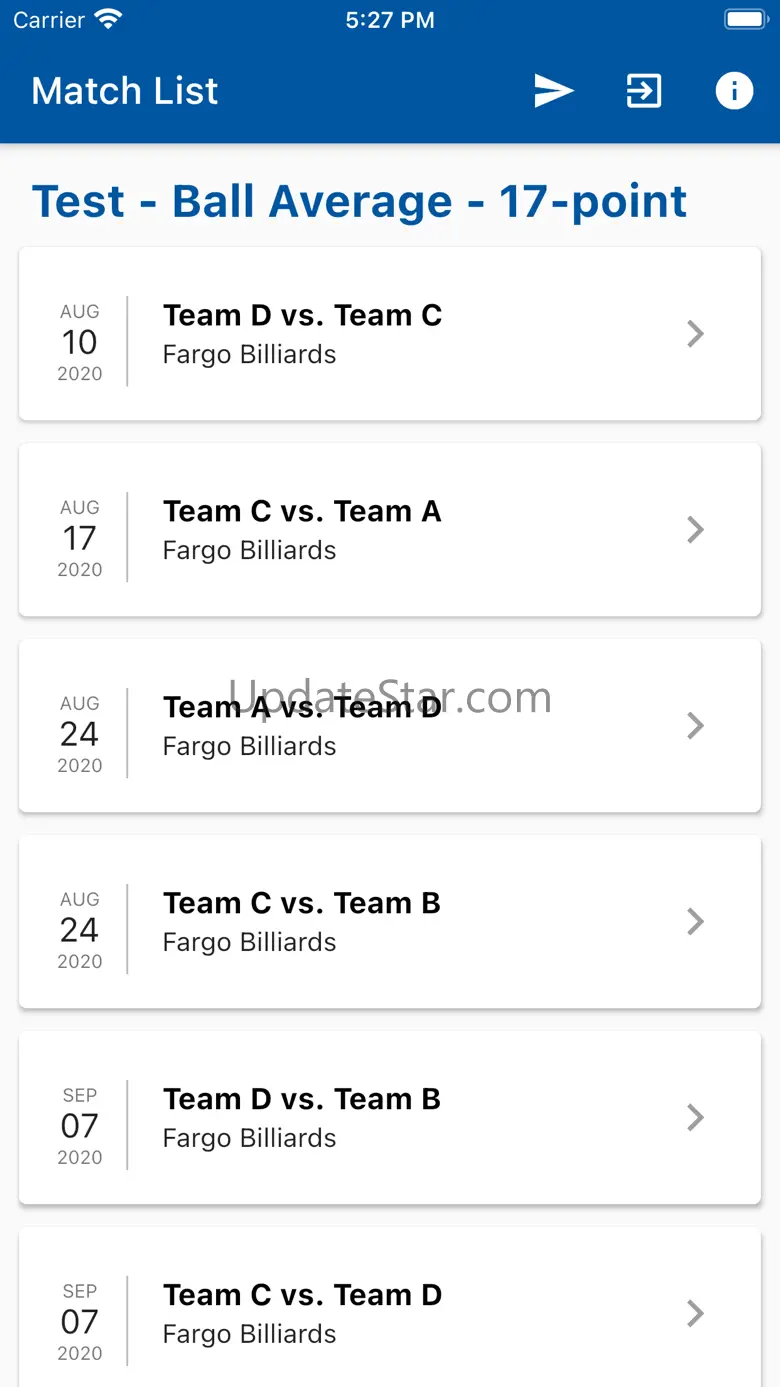The height and width of the screenshot is (1387, 780).
Task: Tap the Match List title
Action: click(125, 91)
